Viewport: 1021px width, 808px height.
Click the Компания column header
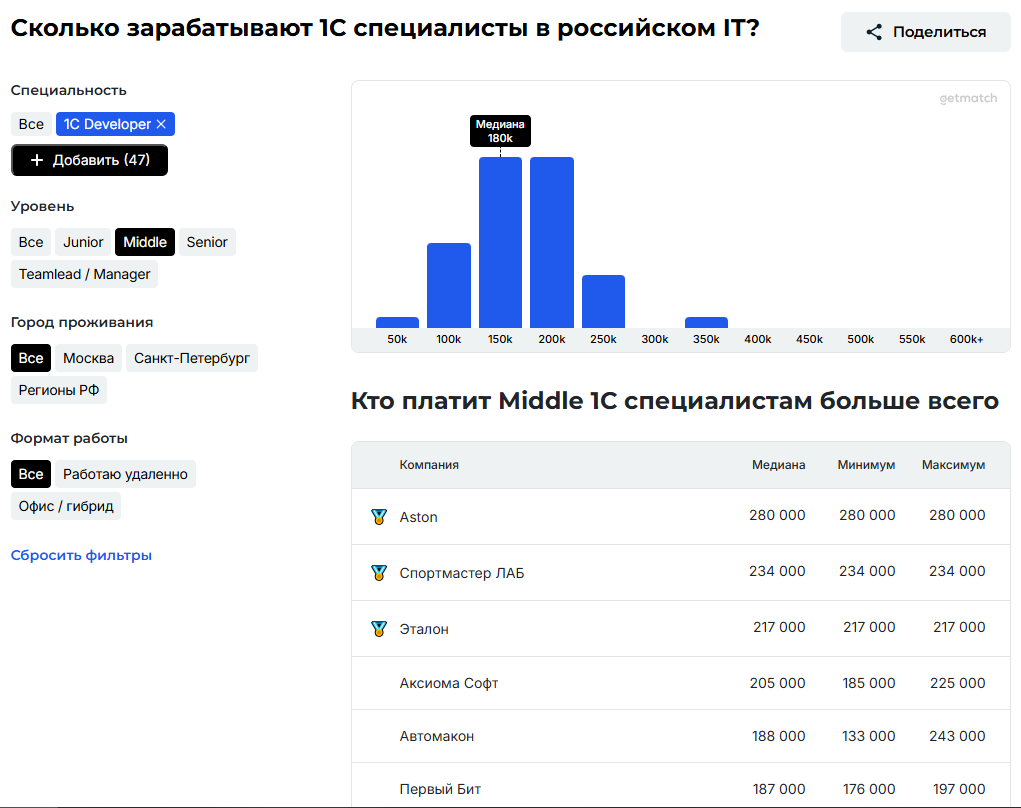click(x=429, y=465)
